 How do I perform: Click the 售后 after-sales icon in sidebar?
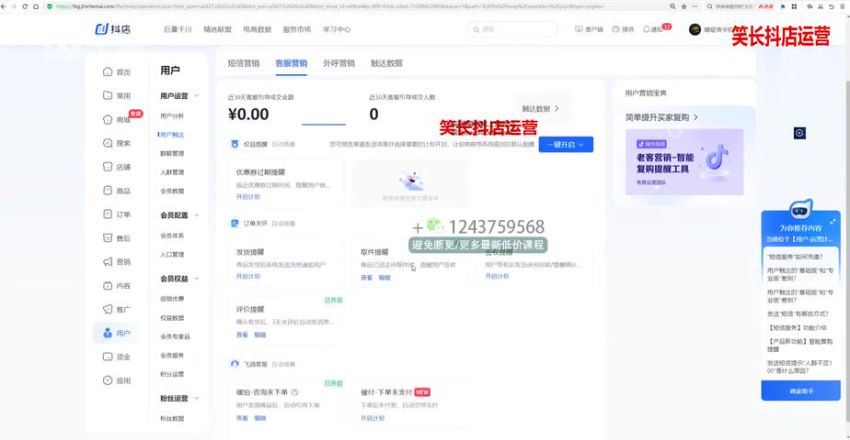pos(107,238)
